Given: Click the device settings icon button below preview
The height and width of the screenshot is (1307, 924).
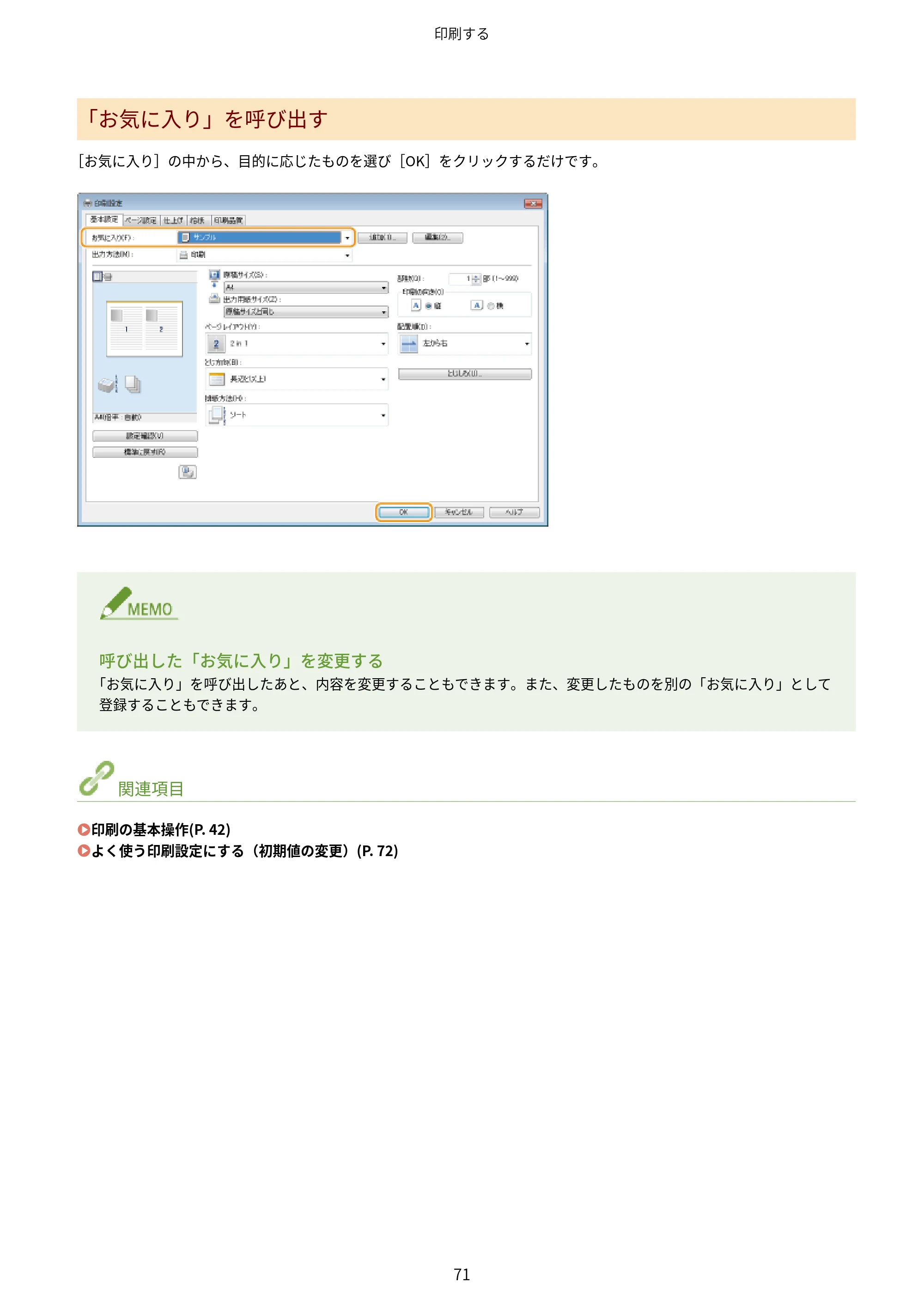Looking at the screenshot, I should coord(187,472).
